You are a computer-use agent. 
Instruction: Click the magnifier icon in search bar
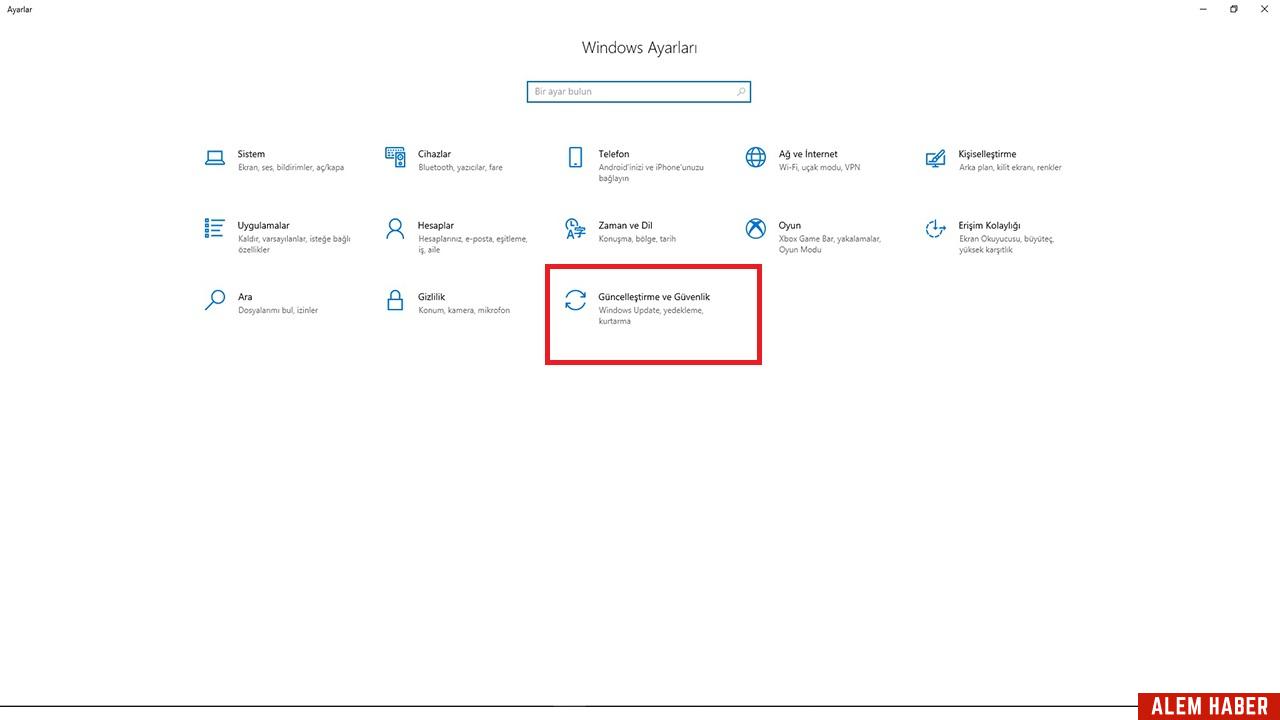(741, 91)
